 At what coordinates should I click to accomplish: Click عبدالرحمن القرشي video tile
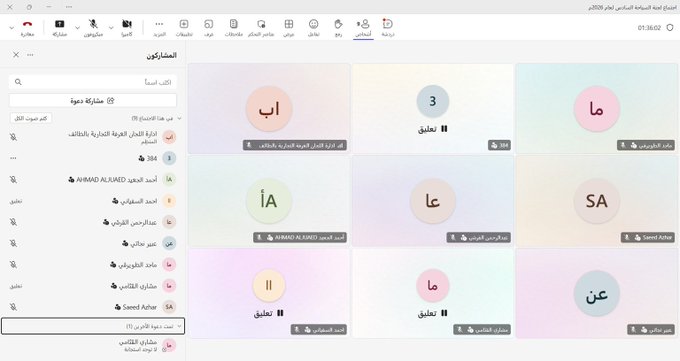point(433,201)
